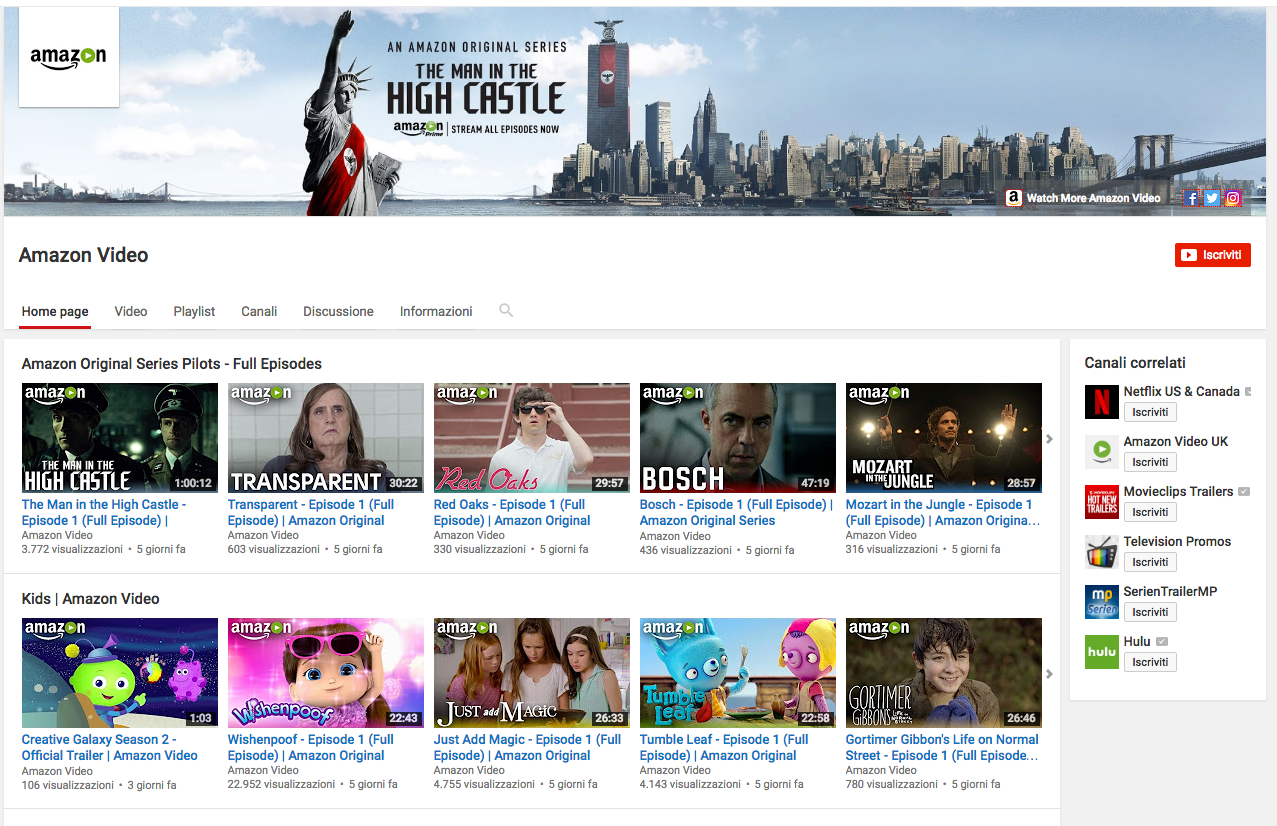1277x826 pixels.
Task: Subscribe to Amazon Video UK channel
Action: point(1149,462)
